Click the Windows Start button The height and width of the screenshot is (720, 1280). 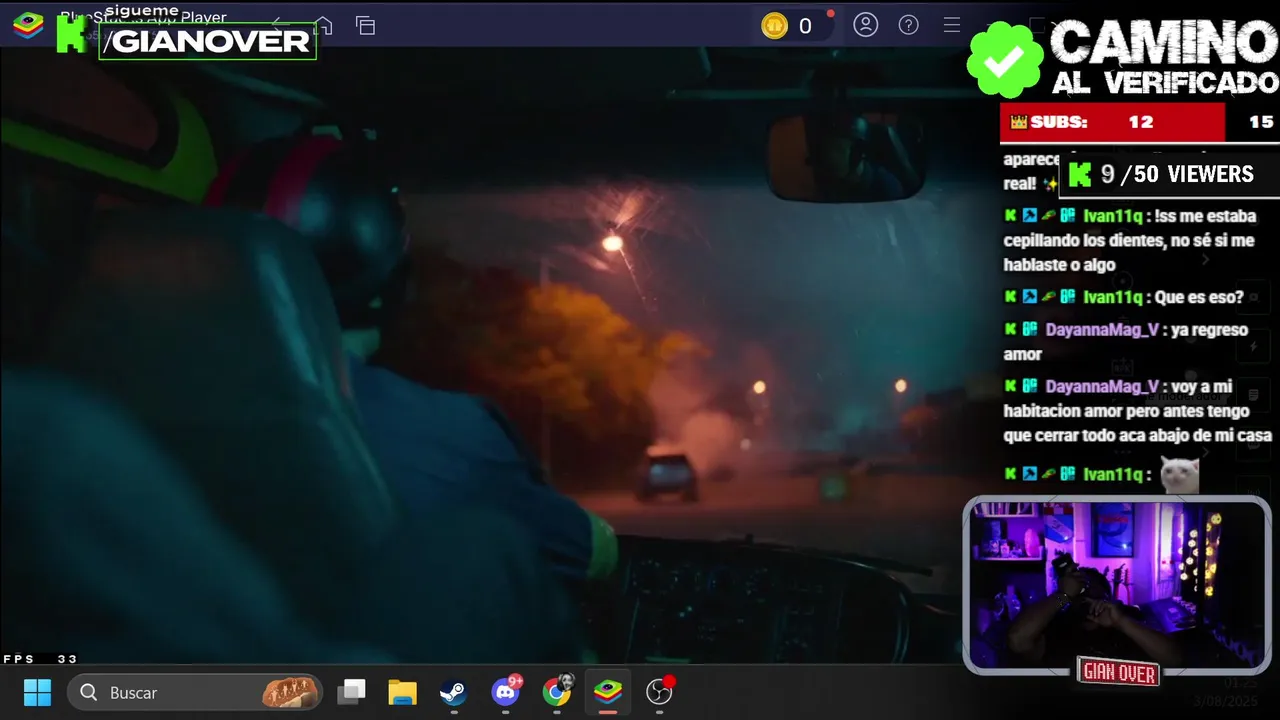pos(37,692)
